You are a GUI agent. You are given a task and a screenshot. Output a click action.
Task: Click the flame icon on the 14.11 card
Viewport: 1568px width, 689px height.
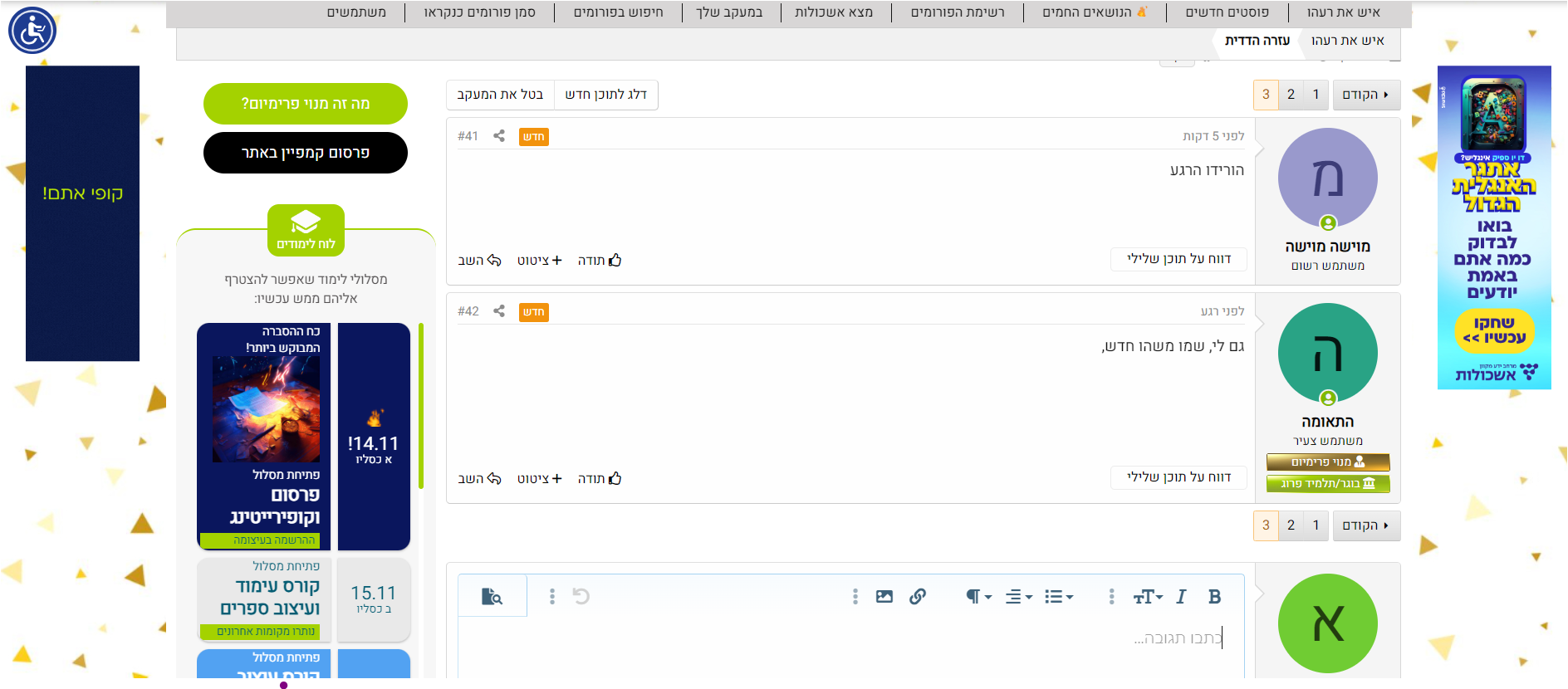(375, 418)
